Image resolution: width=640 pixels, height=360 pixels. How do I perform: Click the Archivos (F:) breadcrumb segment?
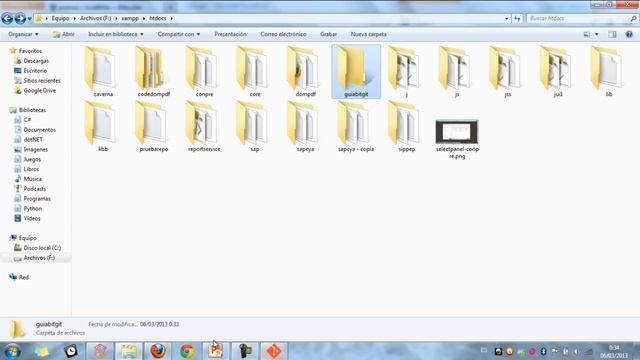click(95, 18)
